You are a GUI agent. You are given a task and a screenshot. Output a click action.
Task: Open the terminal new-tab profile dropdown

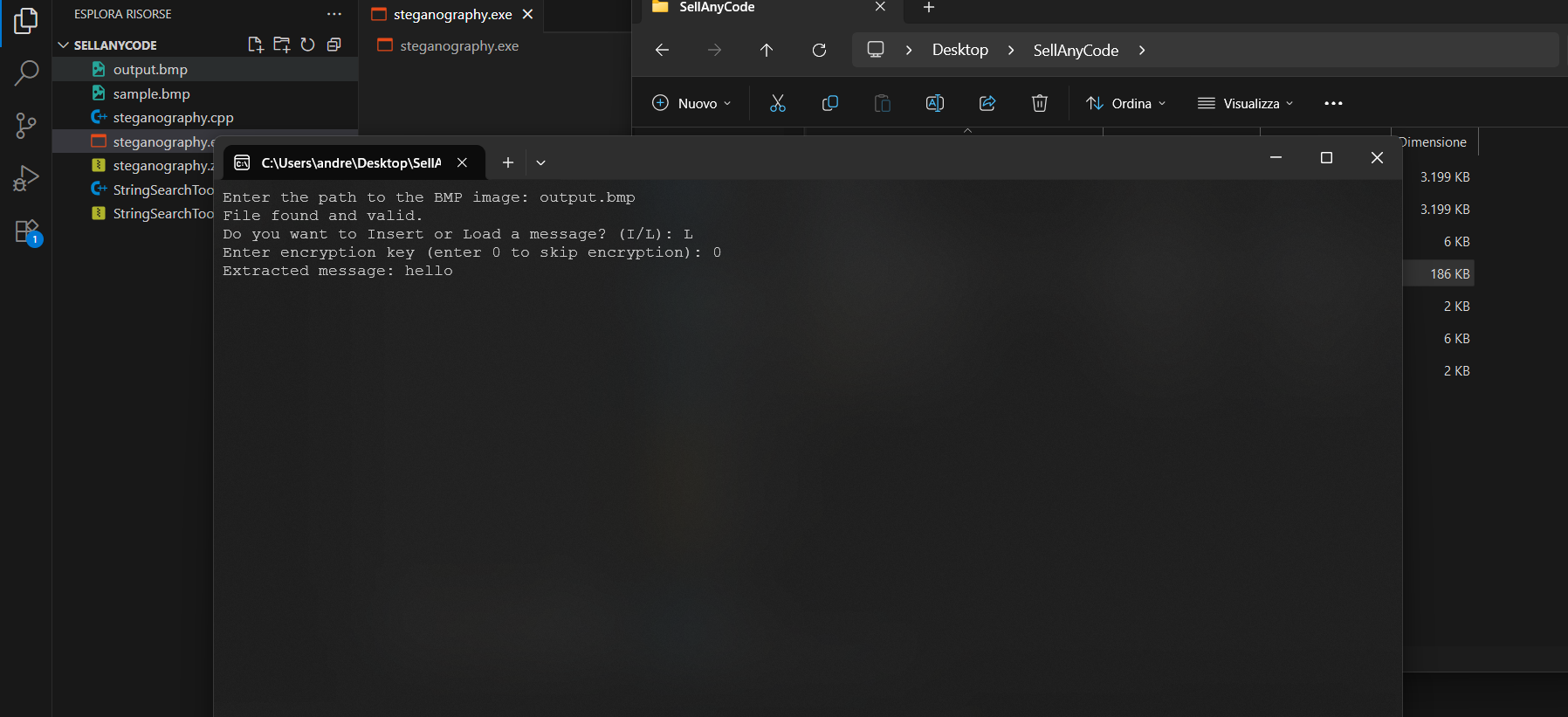(x=540, y=162)
